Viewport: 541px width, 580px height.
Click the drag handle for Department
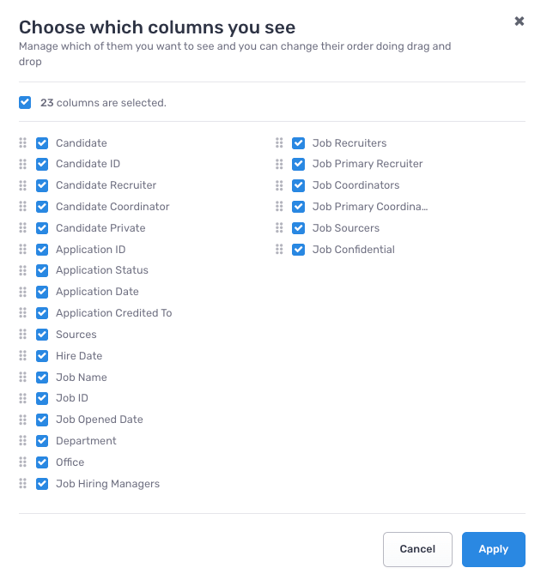(23, 441)
